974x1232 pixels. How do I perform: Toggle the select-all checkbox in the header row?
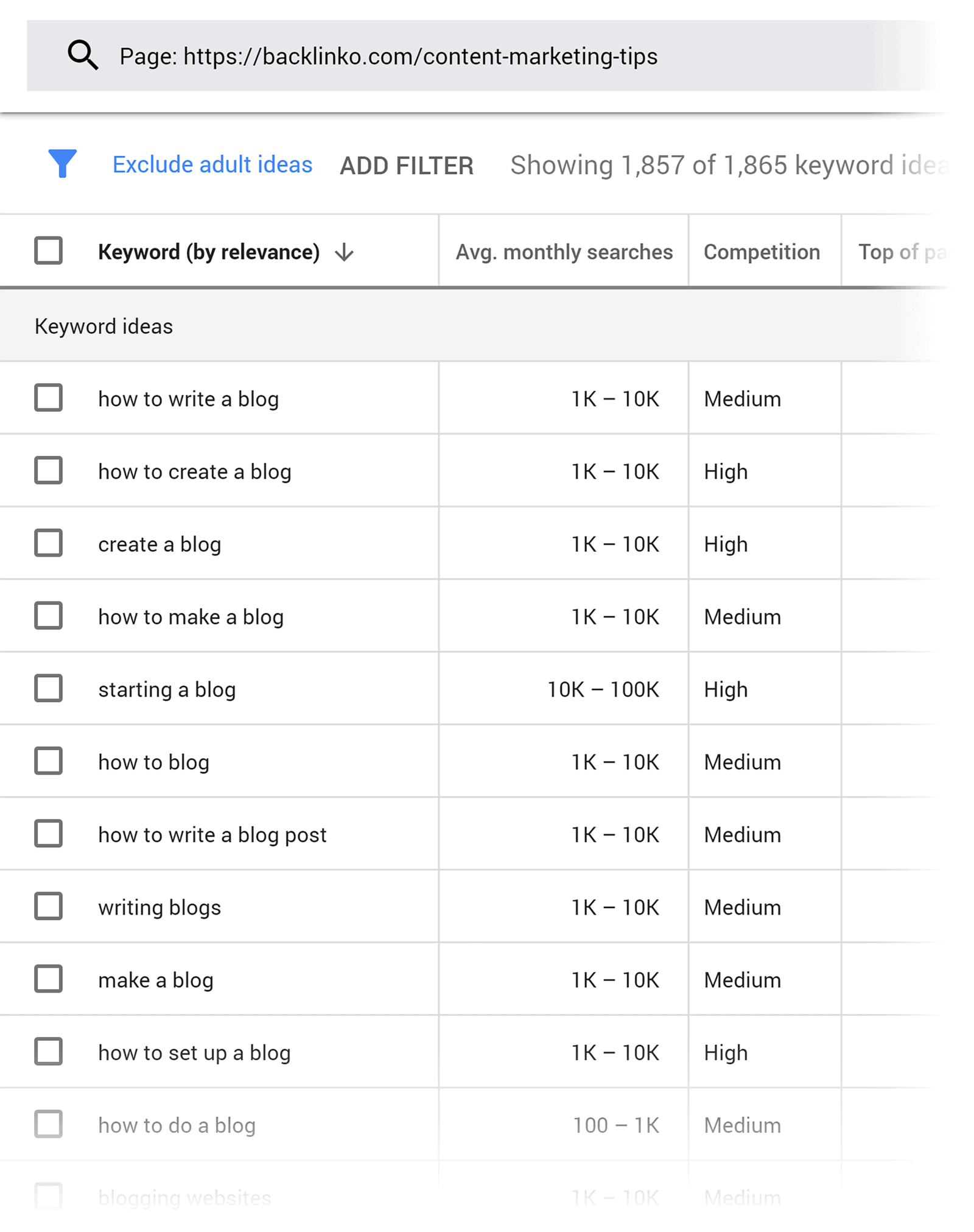48,250
